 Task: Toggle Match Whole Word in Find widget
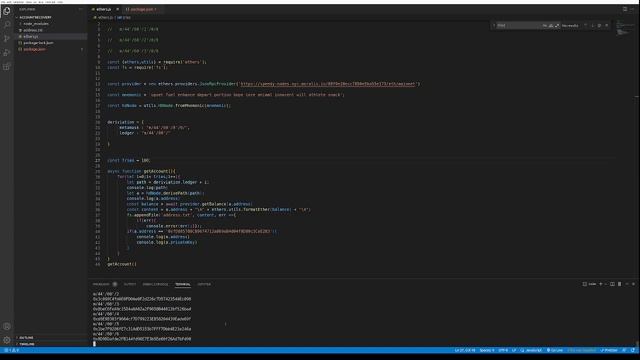551,25
